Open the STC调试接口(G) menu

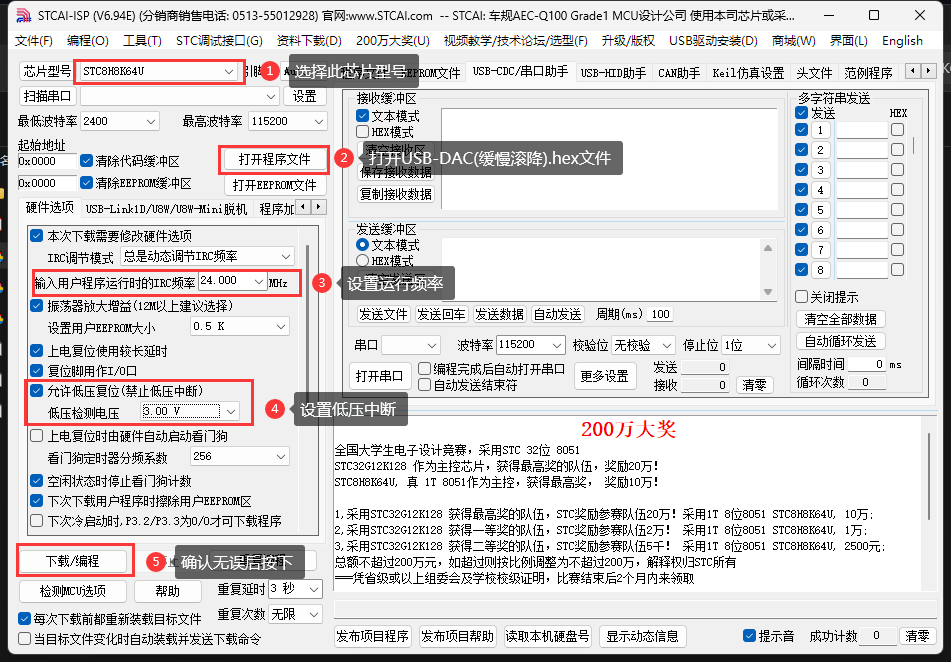(x=219, y=41)
